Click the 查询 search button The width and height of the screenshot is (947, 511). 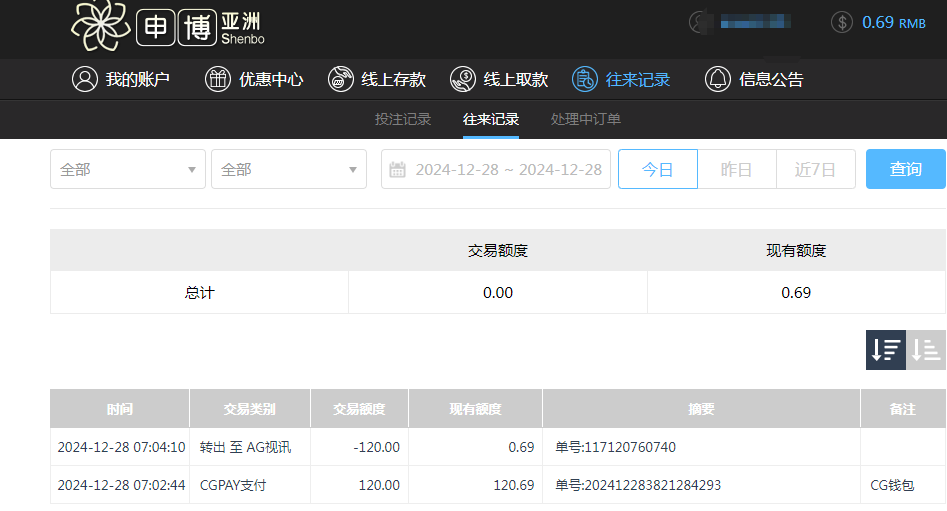(x=905, y=169)
